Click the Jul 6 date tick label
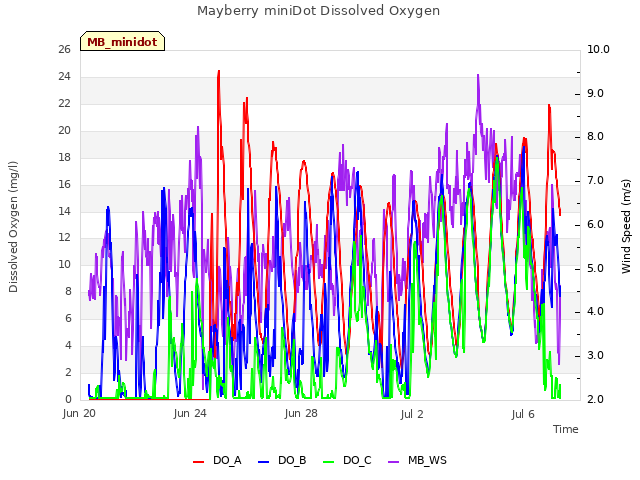640x480 pixels. pyautogui.click(x=523, y=414)
